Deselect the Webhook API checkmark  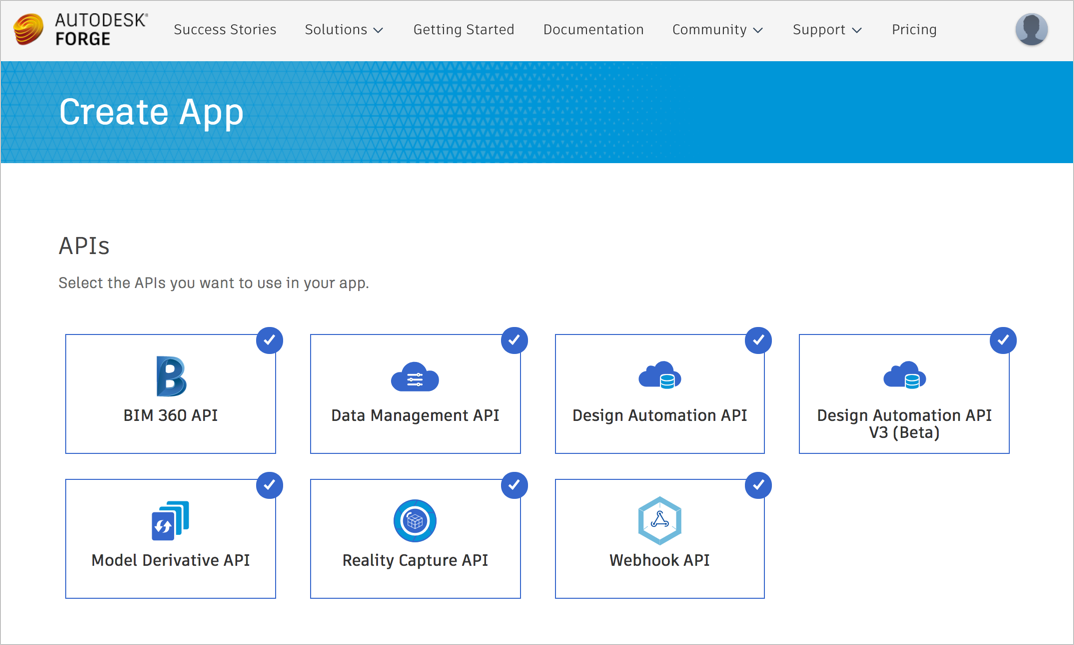[x=758, y=486]
